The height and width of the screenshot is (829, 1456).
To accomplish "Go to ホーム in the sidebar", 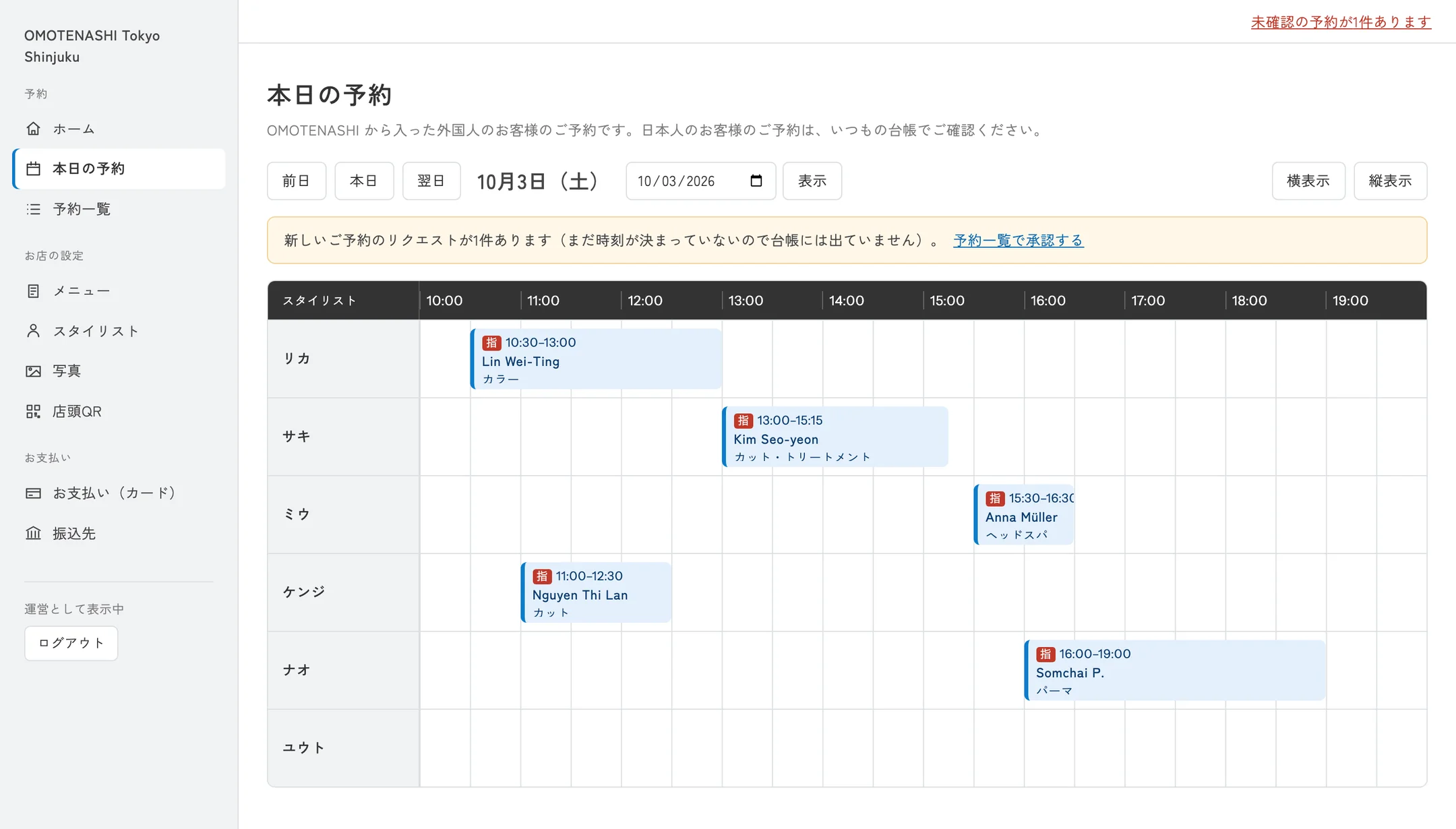I will [119, 128].
